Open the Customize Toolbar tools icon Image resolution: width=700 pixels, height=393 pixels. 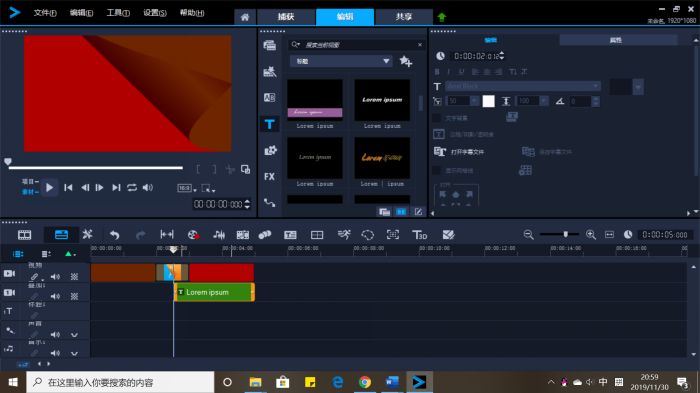[88, 234]
